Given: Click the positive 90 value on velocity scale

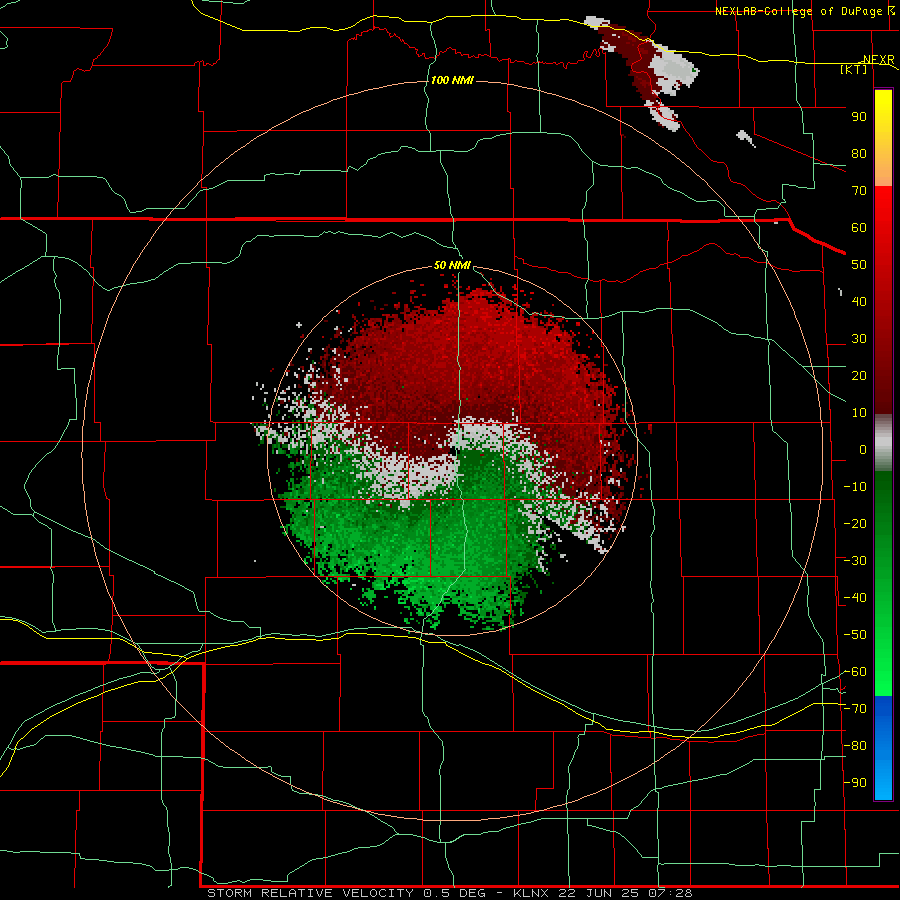Looking at the screenshot, I should coord(859,117).
